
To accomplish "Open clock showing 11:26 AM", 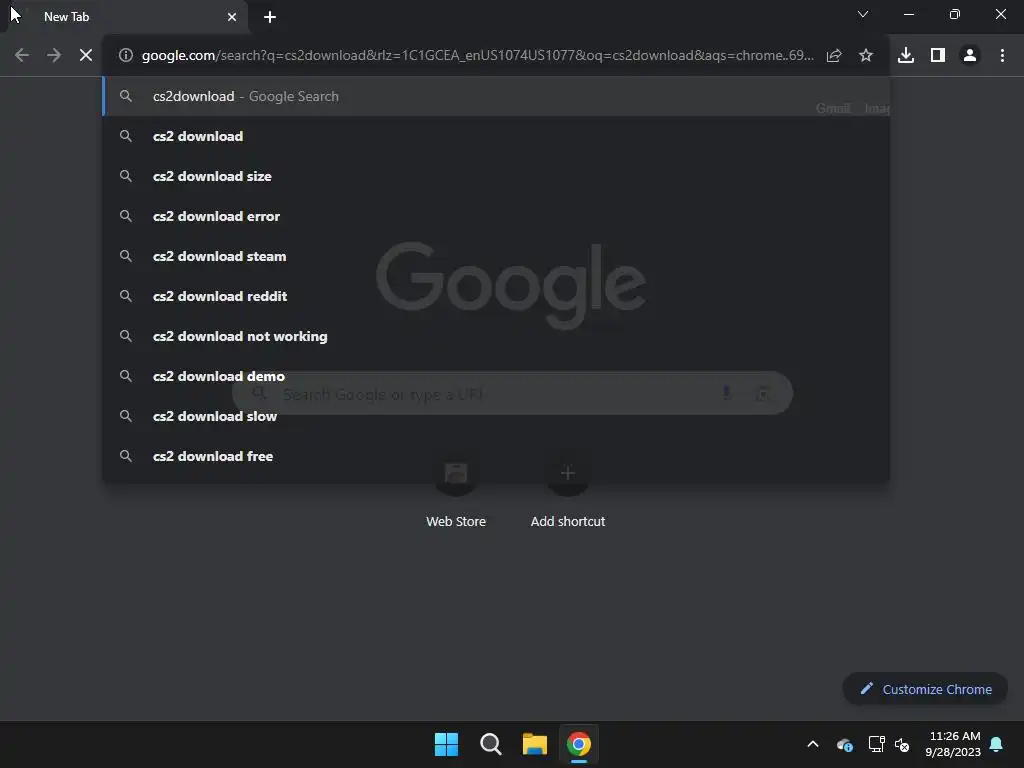I will (x=953, y=744).
